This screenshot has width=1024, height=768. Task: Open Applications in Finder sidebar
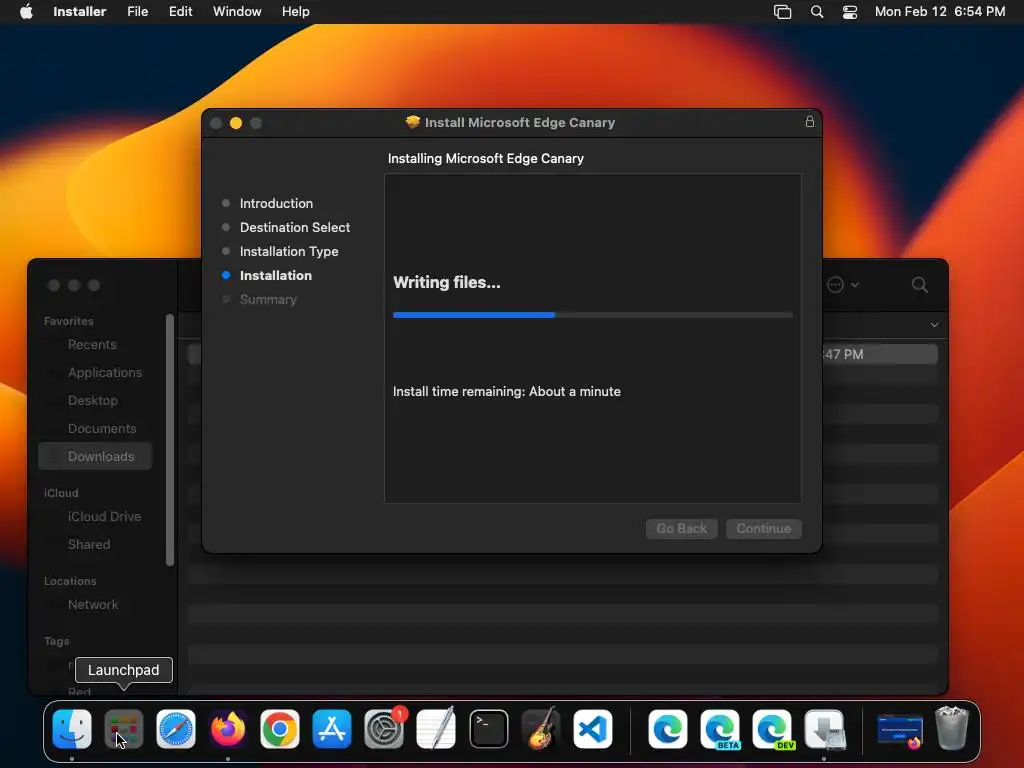(105, 372)
